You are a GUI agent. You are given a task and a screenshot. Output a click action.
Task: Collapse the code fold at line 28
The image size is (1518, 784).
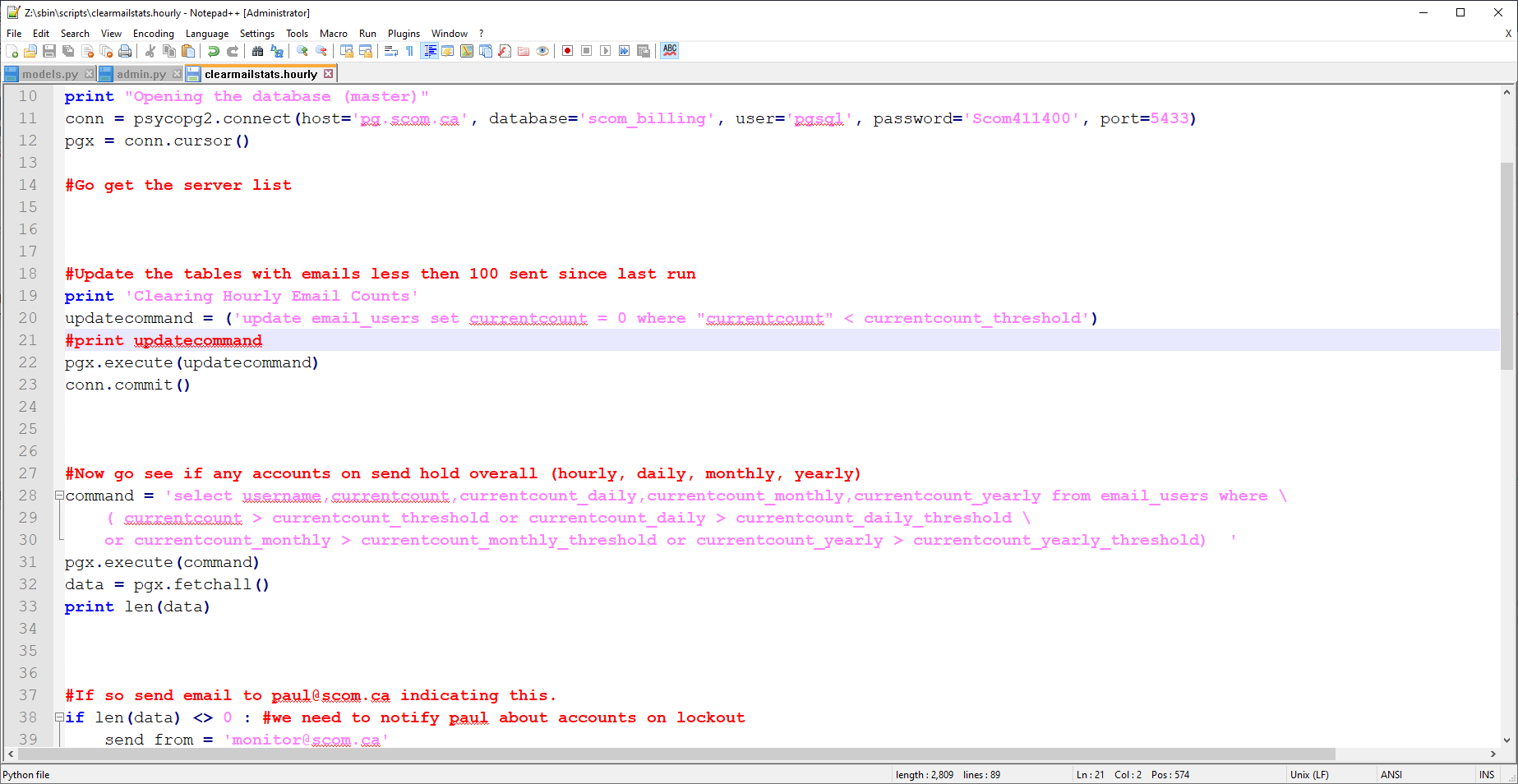58,496
